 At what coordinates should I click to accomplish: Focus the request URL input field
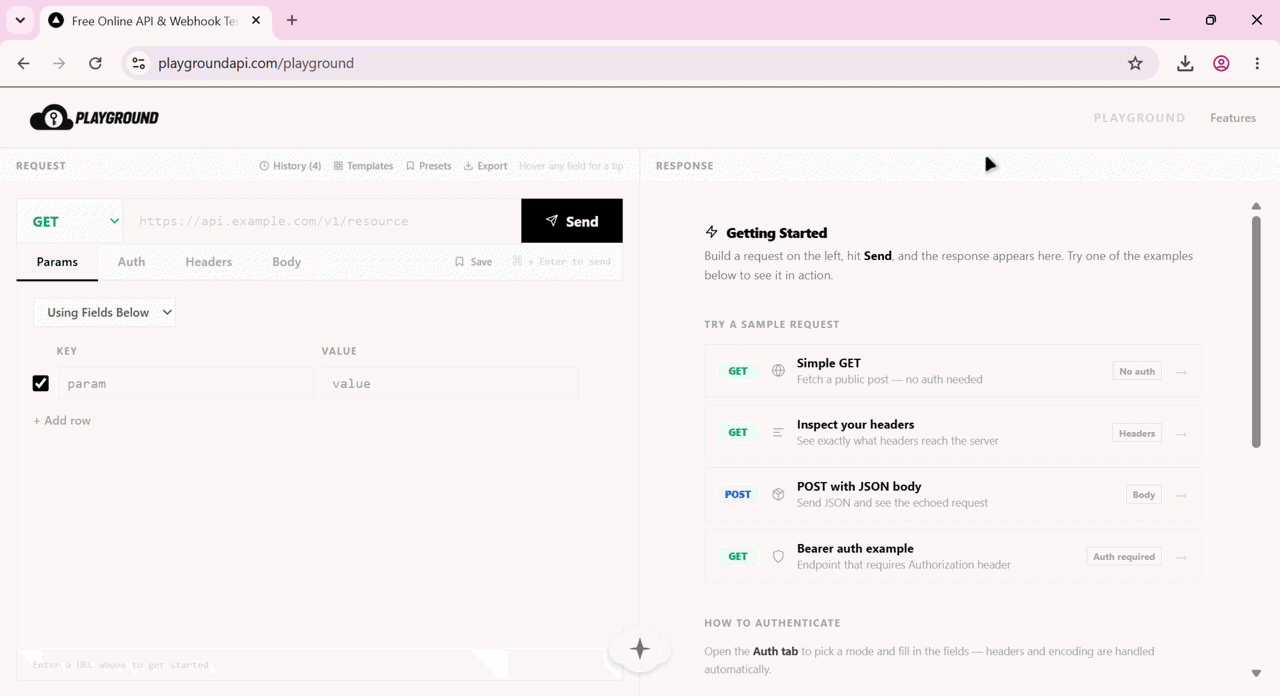tap(322, 221)
